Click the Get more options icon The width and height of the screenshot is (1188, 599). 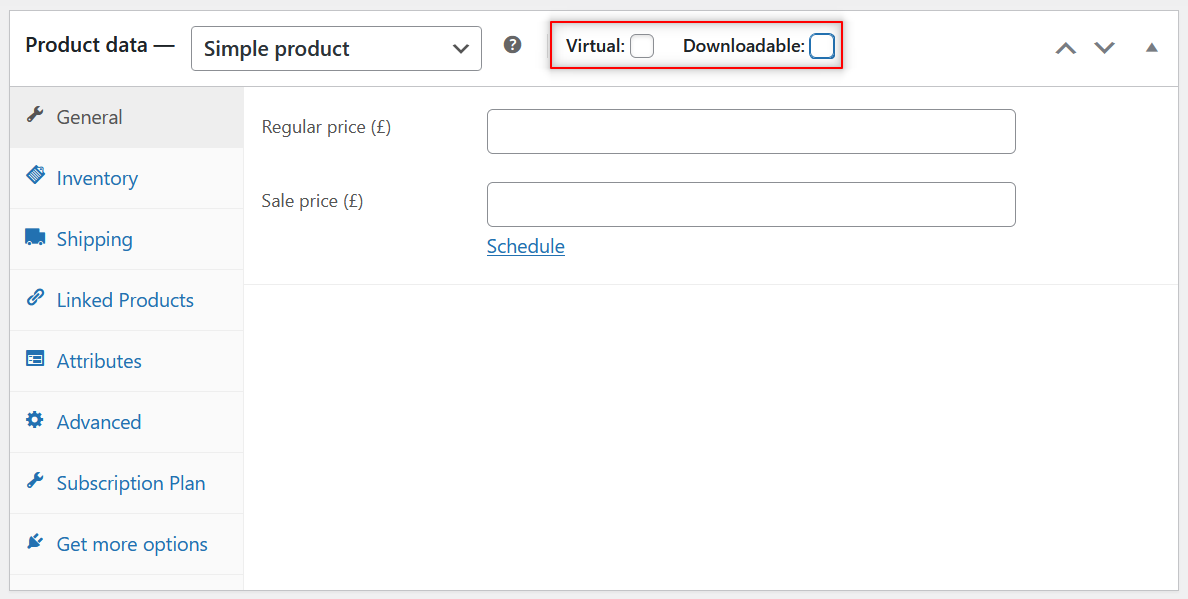point(36,542)
